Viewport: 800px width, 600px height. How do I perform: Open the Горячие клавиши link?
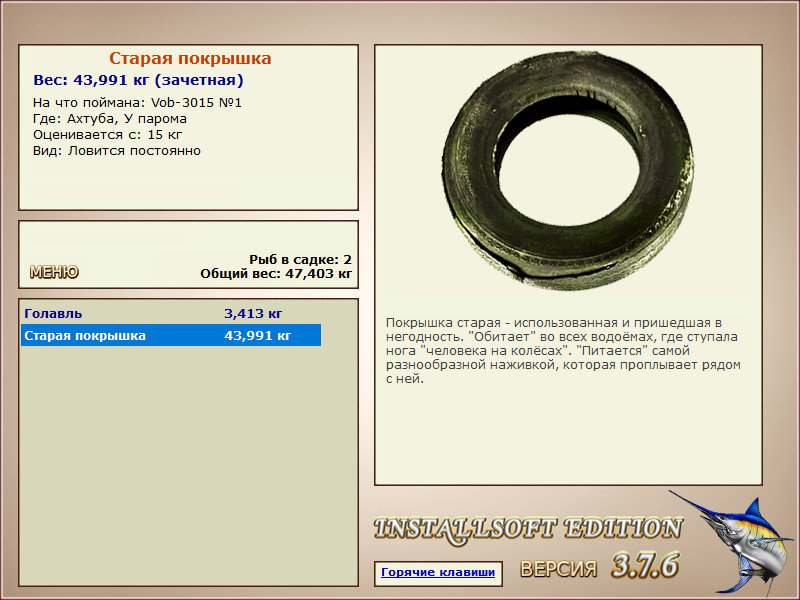[438, 572]
